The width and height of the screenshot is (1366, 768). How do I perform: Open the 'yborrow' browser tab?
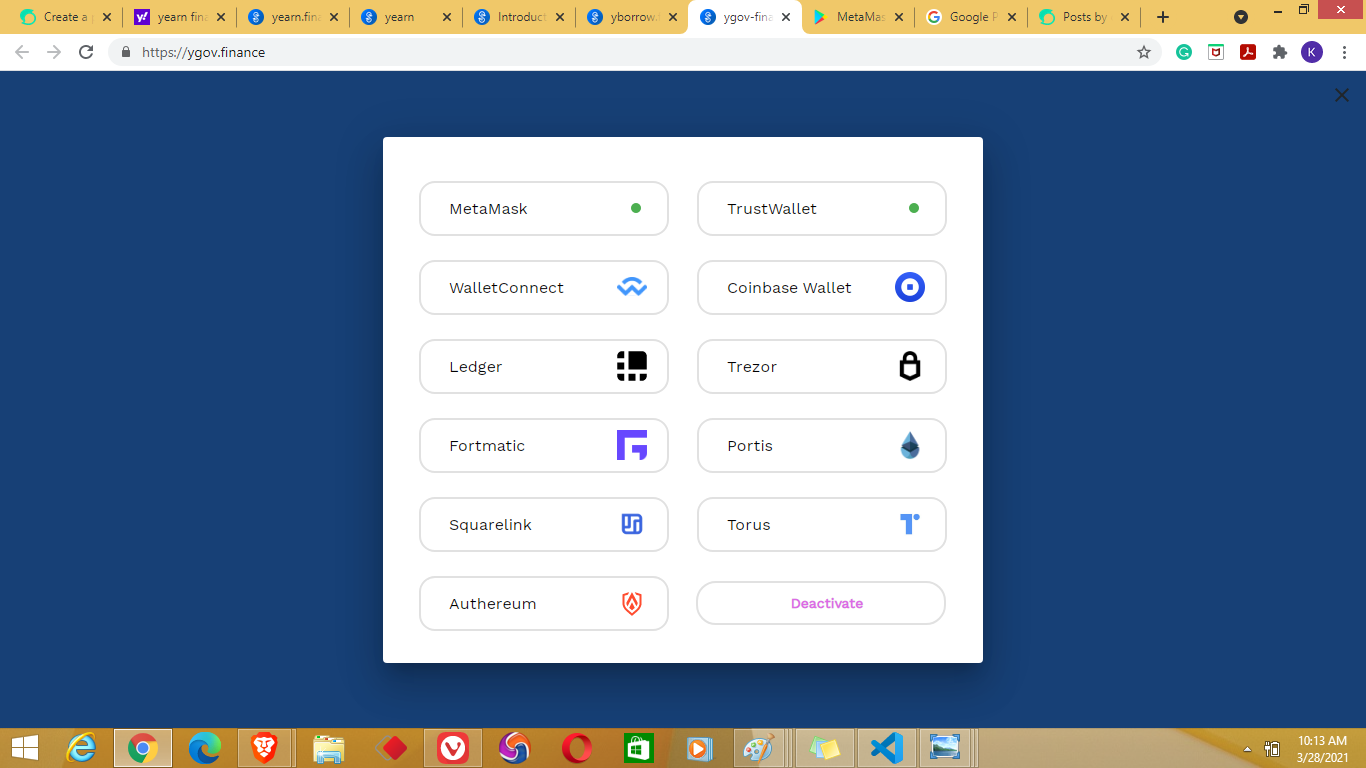click(x=633, y=17)
